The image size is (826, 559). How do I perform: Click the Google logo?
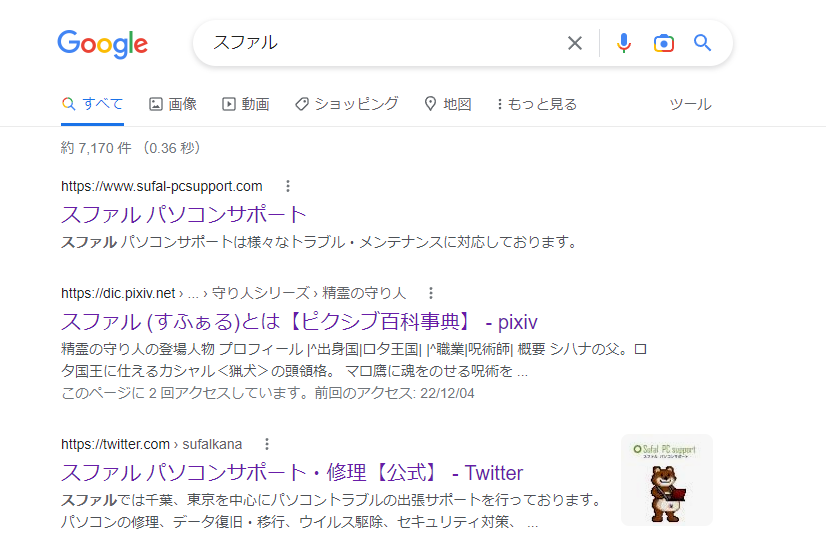[103, 44]
